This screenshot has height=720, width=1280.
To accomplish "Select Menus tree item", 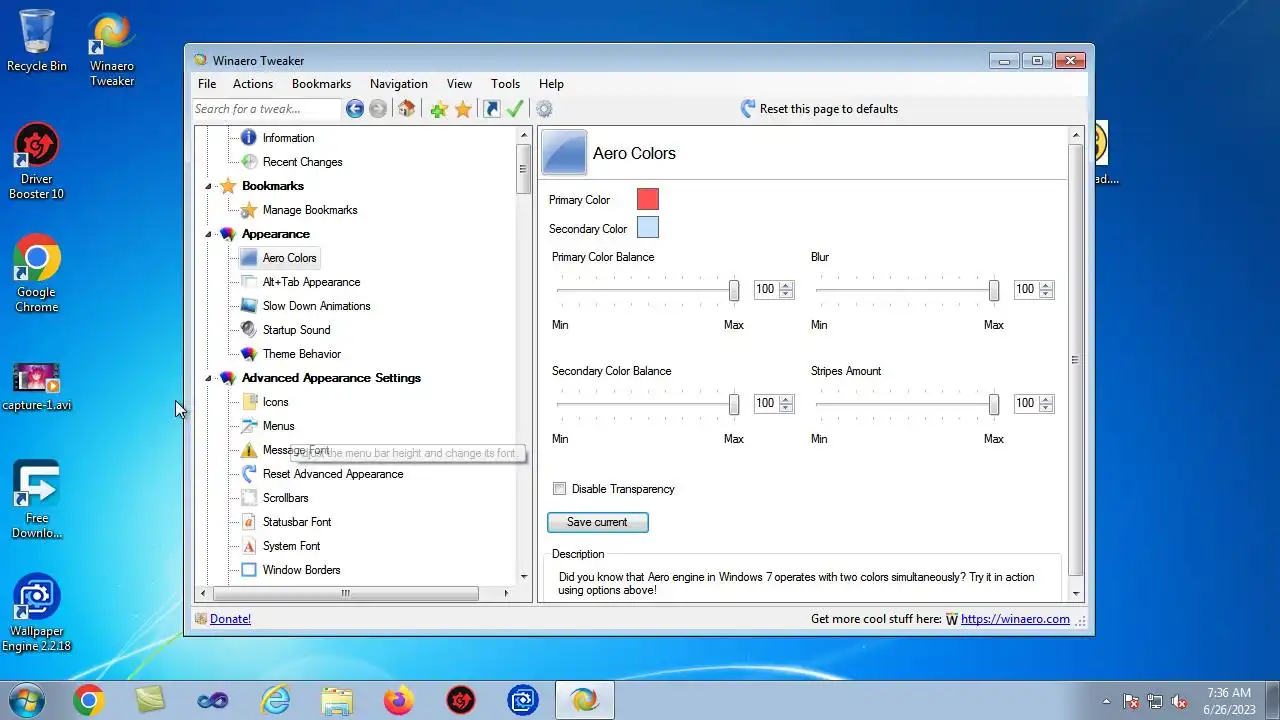I will pos(278,426).
